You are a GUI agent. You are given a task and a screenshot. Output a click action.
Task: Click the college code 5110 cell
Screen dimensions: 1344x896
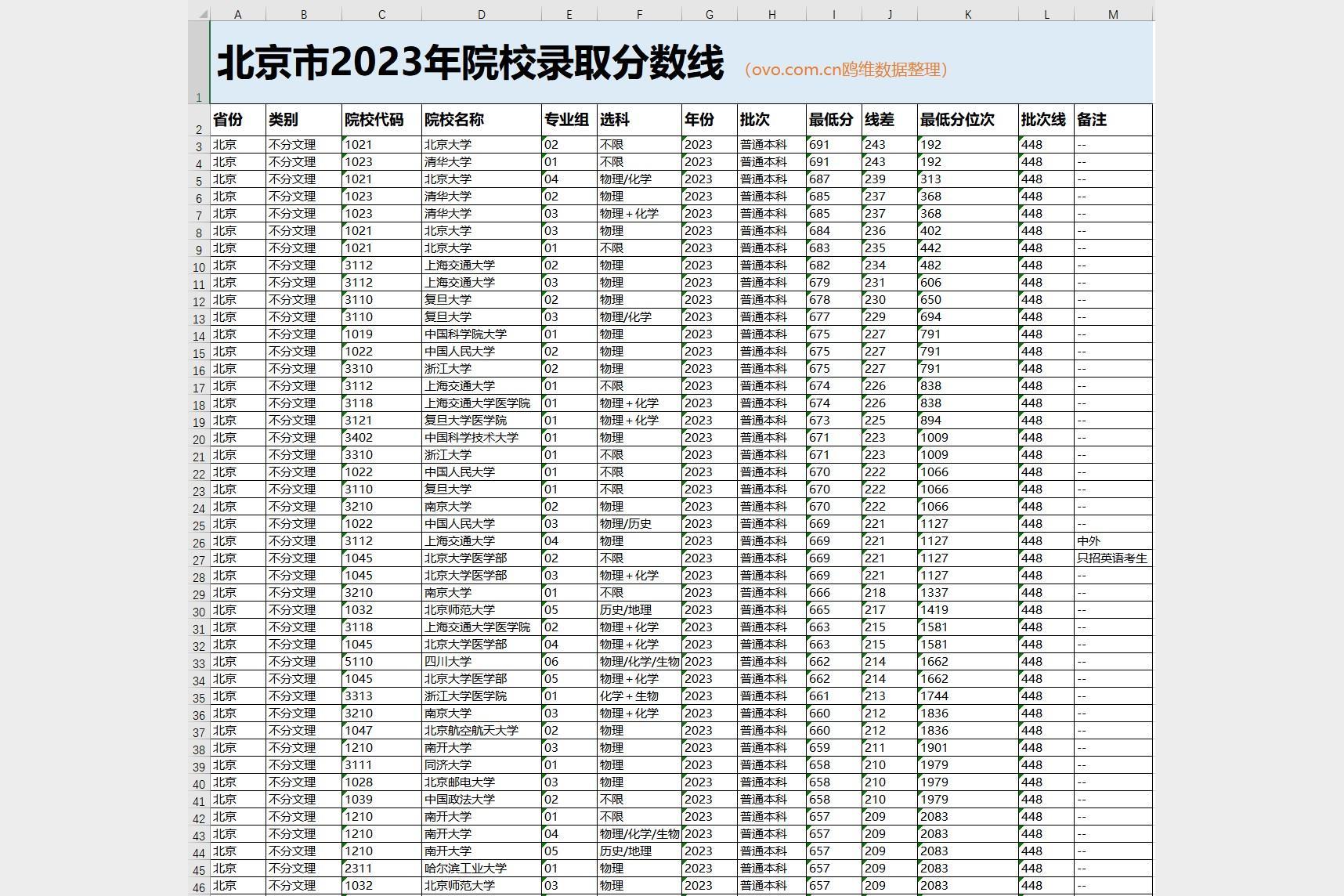381,662
